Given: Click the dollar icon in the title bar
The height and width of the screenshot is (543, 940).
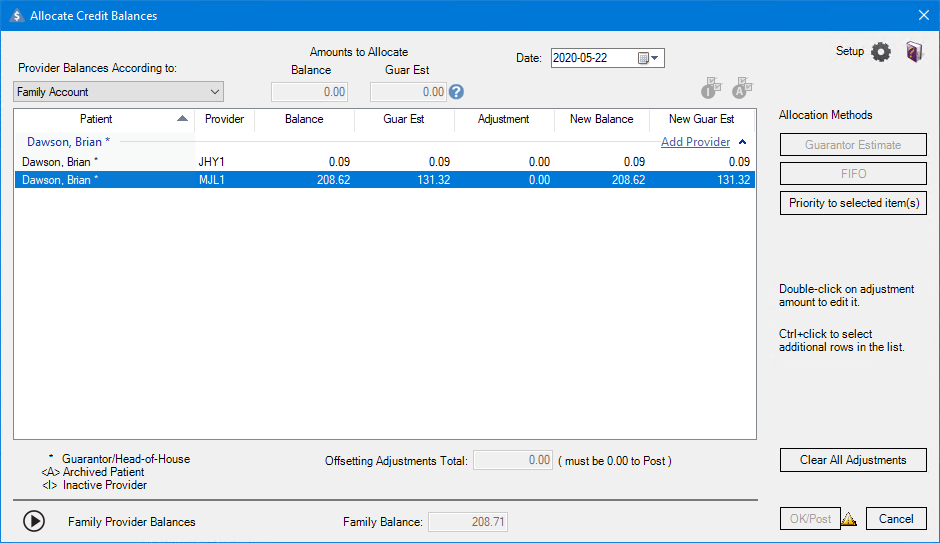Looking at the screenshot, I should tap(15, 16).
